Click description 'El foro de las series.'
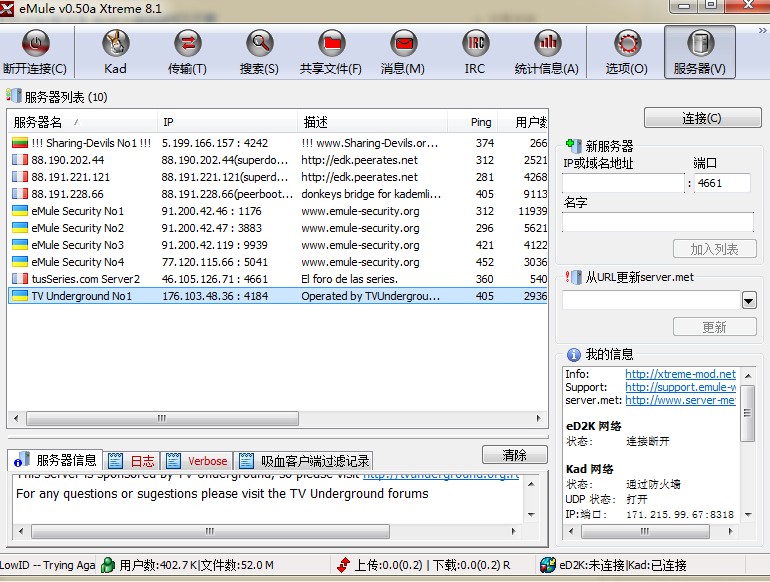 click(349, 278)
